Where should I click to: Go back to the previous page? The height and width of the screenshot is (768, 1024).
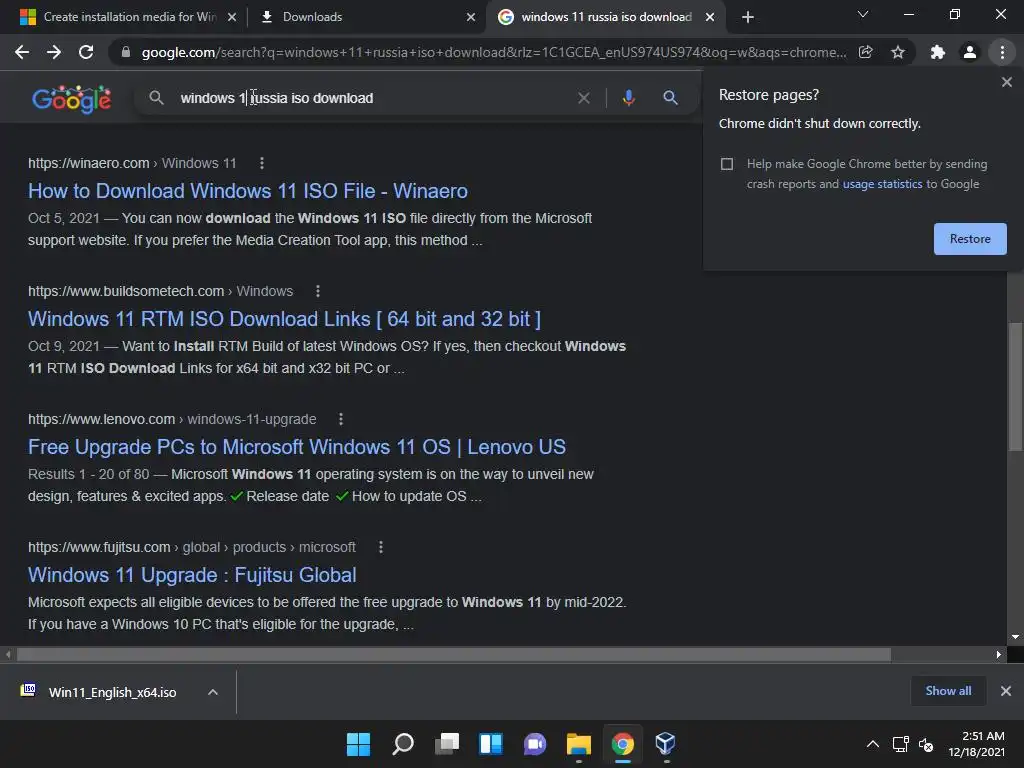click(22, 52)
